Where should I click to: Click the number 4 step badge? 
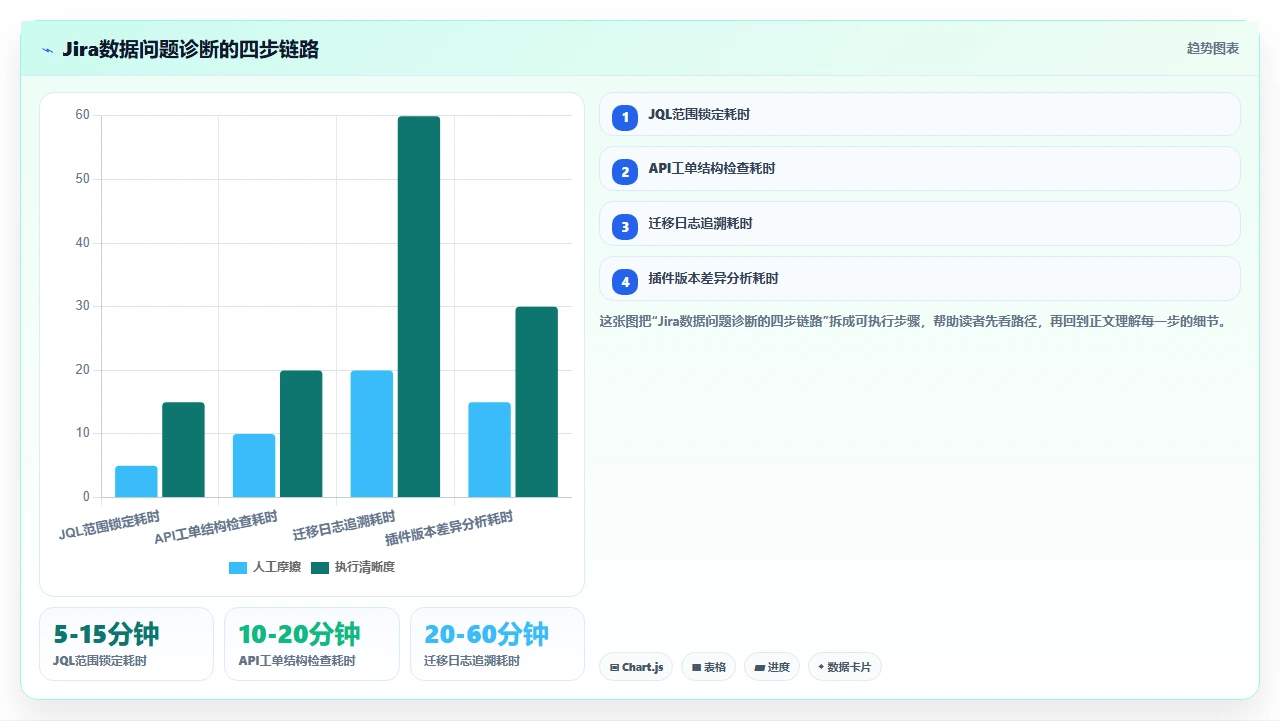coord(625,282)
